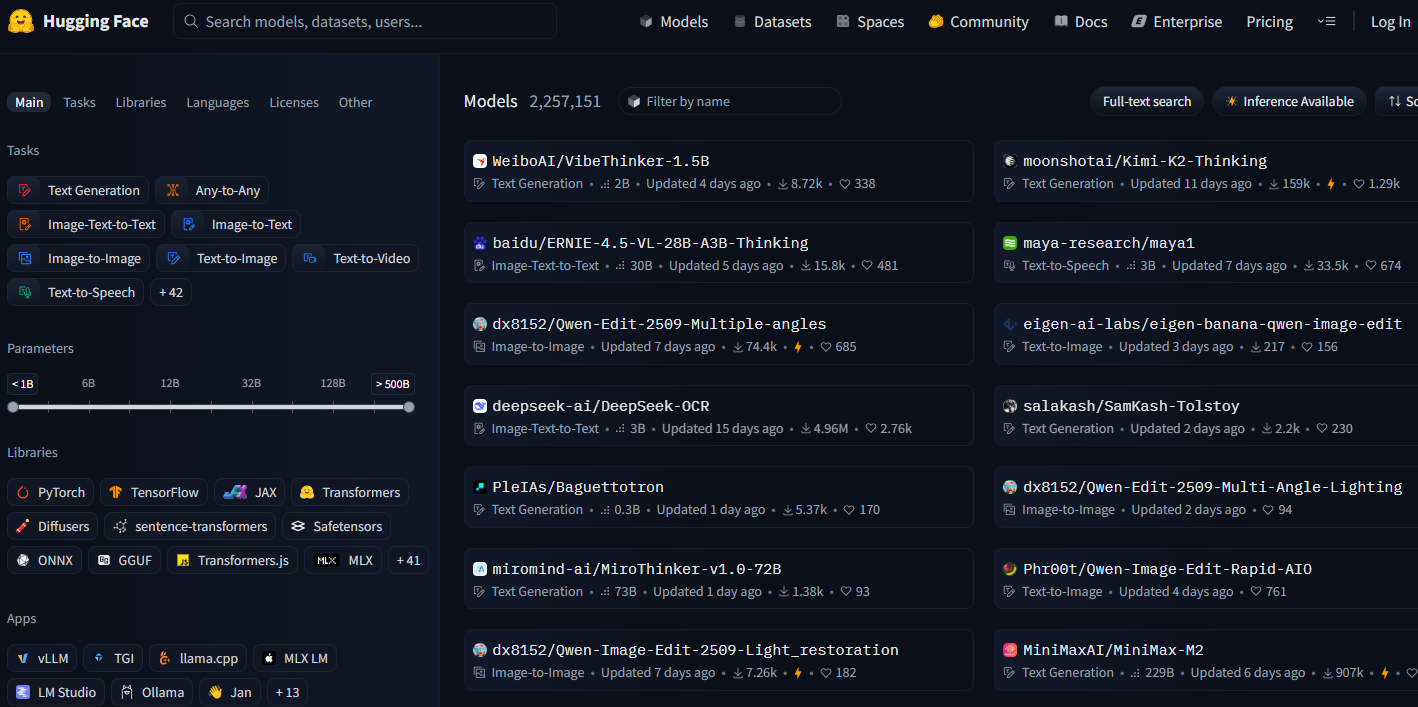1418x707 pixels.
Task: Switch to the Libraries filter tab
Action: coord(141,102)
